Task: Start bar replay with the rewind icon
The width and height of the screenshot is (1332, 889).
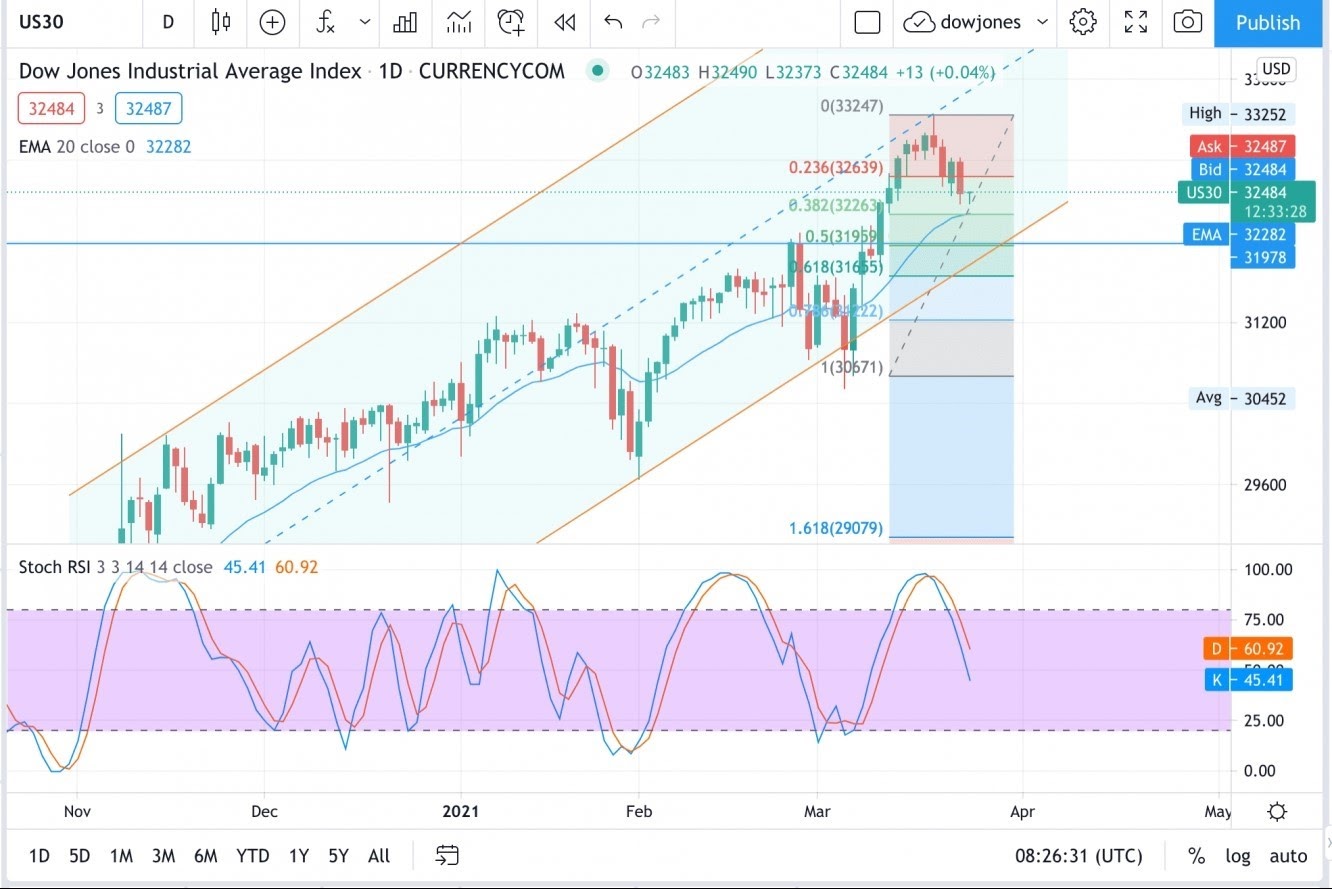Action: pos(565,22)
